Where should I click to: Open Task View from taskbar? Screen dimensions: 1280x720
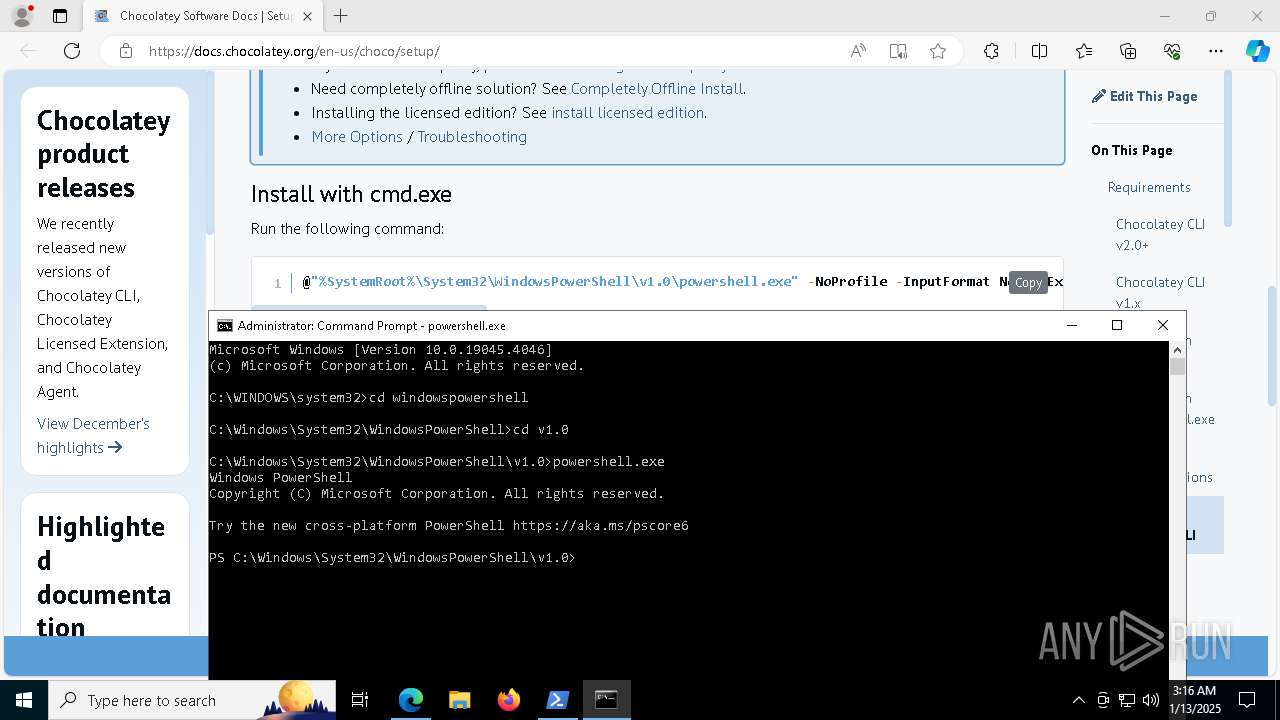[x=360, y=700]
